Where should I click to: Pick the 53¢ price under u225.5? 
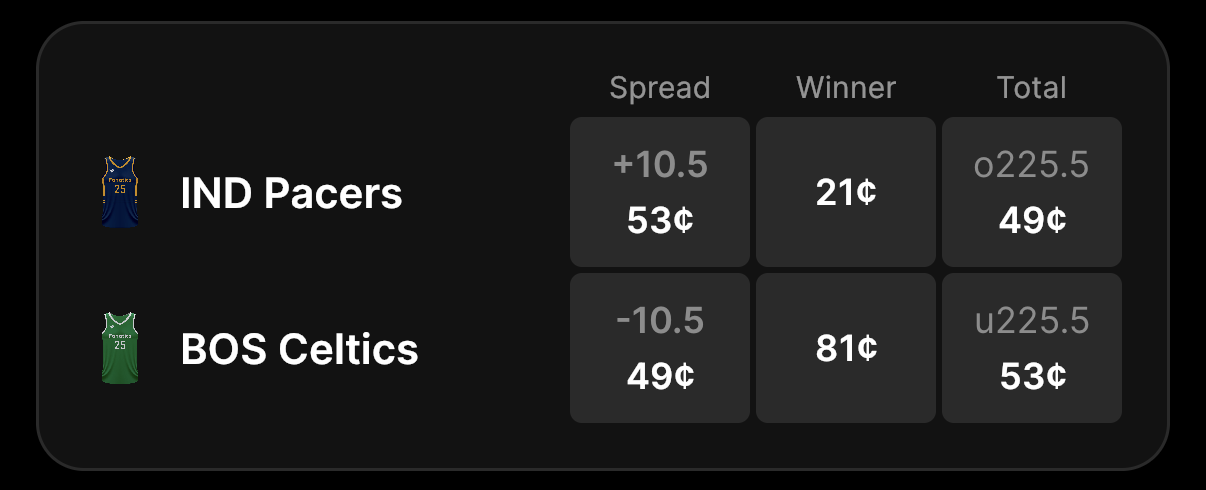point(1032,376)
